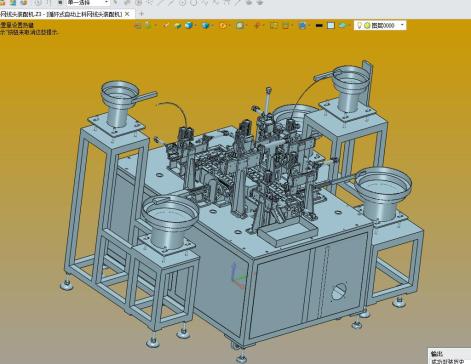Pick the black color swatch in toolbar
The width and height of the screenshot is (471, 364).
319,26
